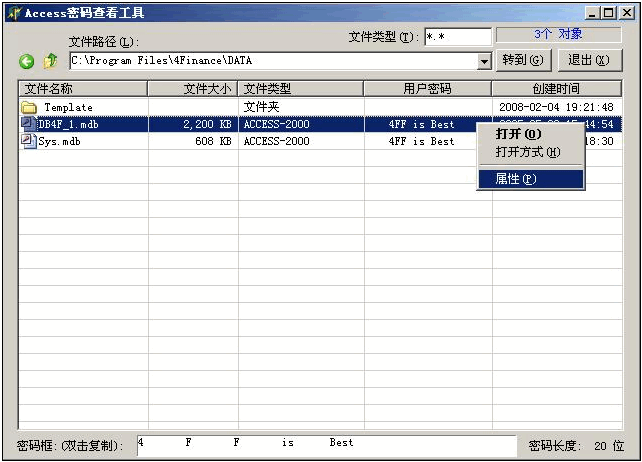
Task: Click the up-folder navigation icon
Action: click(50, 62)
